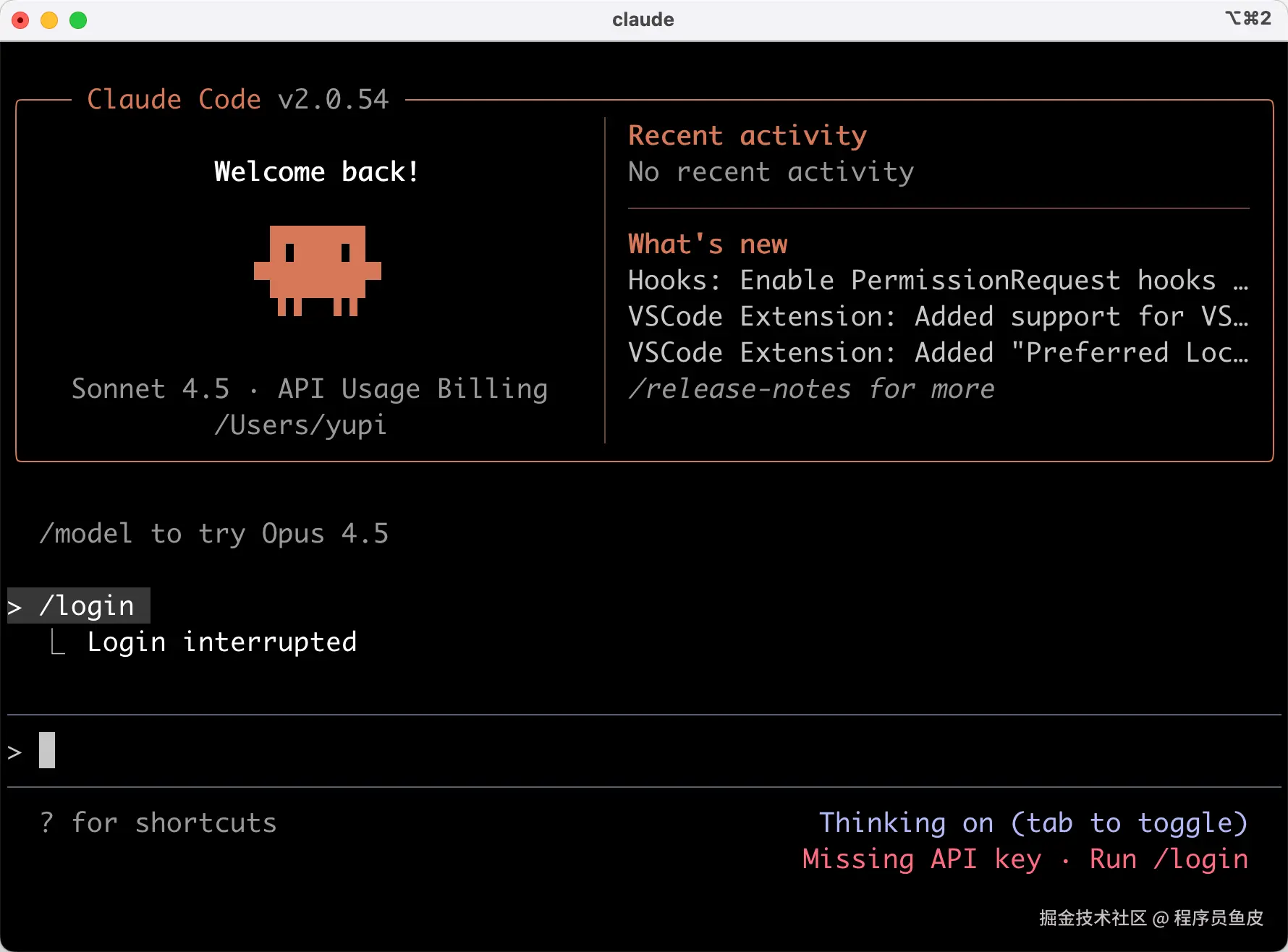Screen dimensions: 1288x952
Task: Maximize the claude terminal window
Action: [78, 20]
